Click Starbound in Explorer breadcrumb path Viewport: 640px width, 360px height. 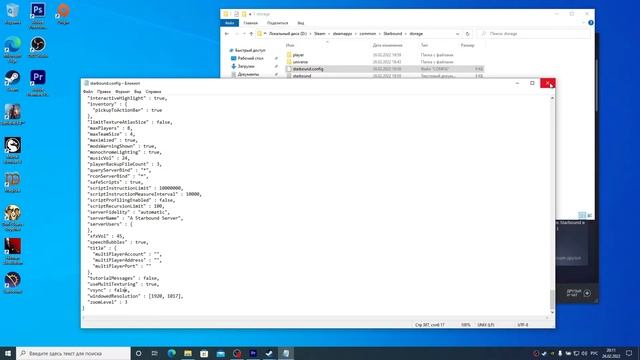pos(393,34)
